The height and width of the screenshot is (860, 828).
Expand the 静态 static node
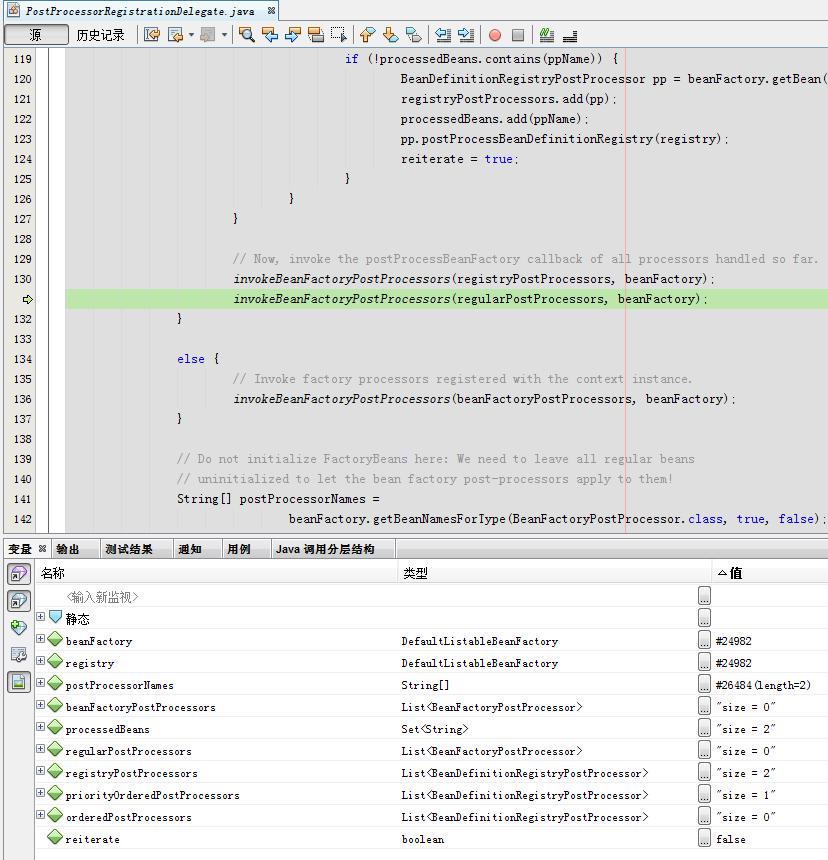click(41, 616)
